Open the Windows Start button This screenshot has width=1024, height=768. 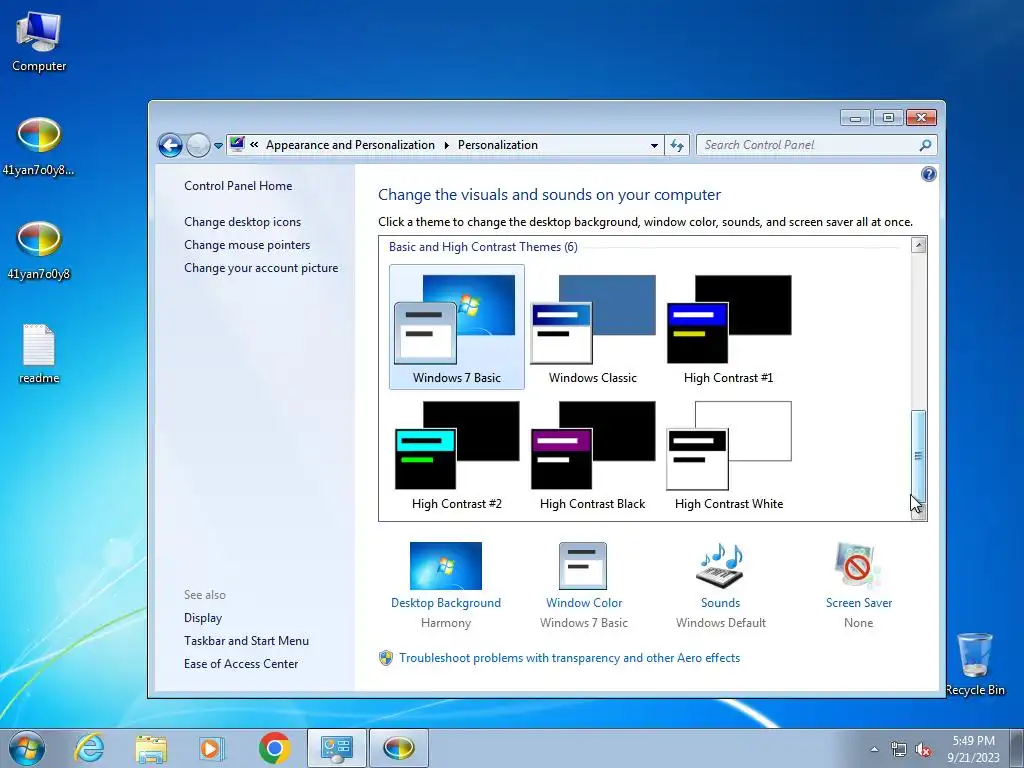(x=27, y=748)
